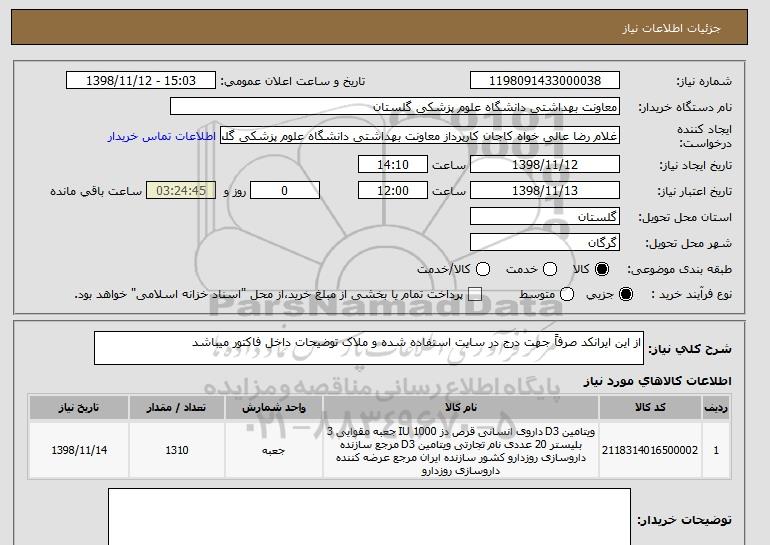Choose جزیی purchase process type
The width and height of the screenshot is (770, 545).
pyautogui.click(x=626, y=294)
